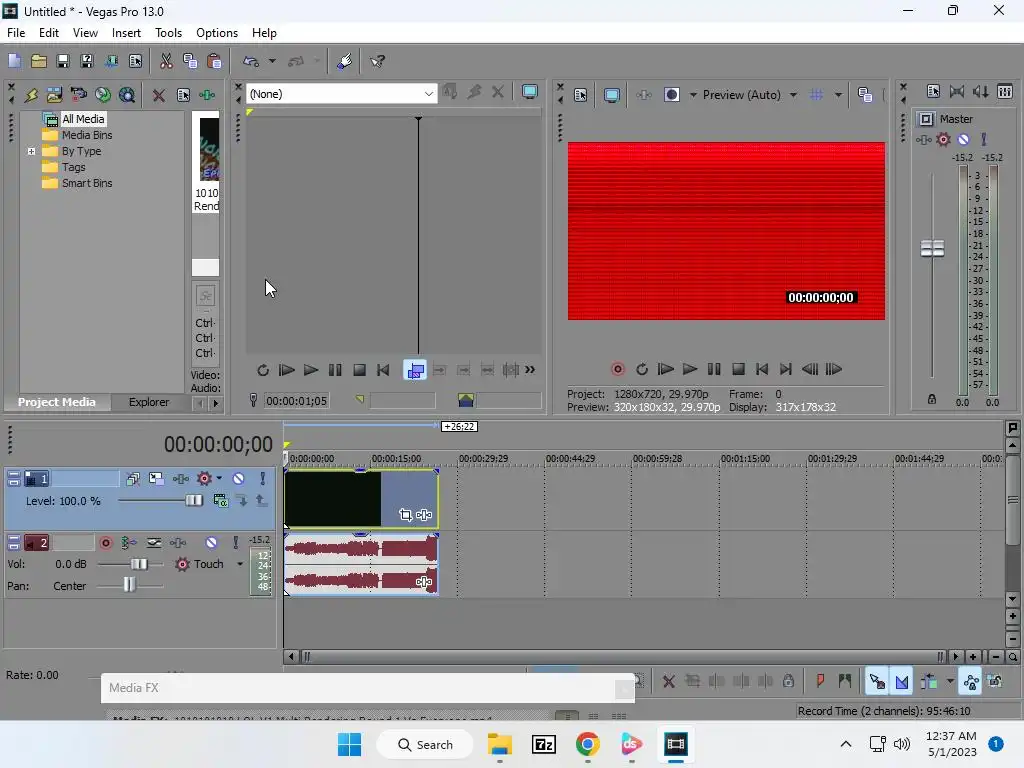Click the Extract Audio from CD icon
Viewport: 1024px width, 768px height.
(103, 95)
